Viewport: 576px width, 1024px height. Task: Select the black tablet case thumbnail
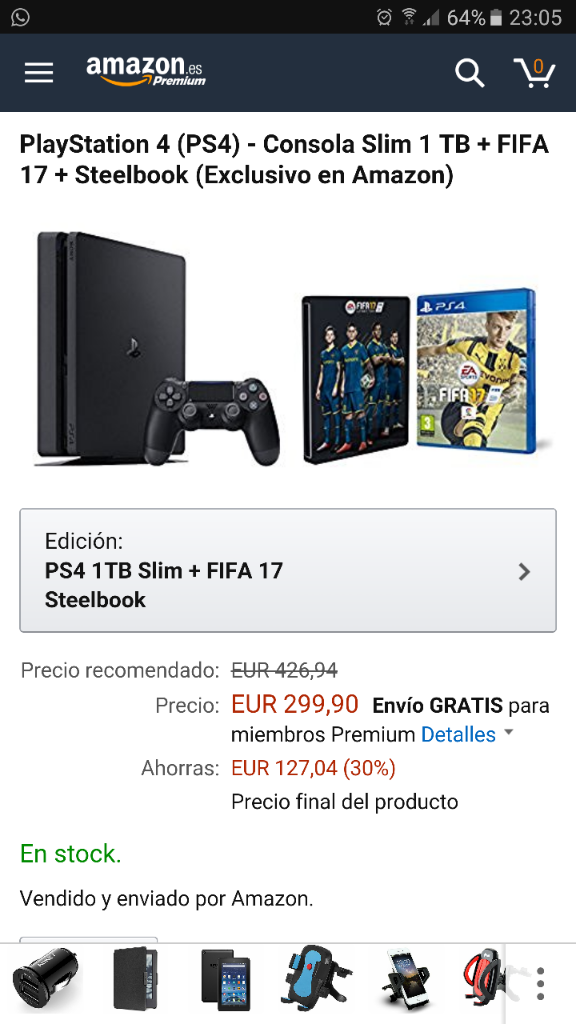pyautogui.click(x=136, y=980)
